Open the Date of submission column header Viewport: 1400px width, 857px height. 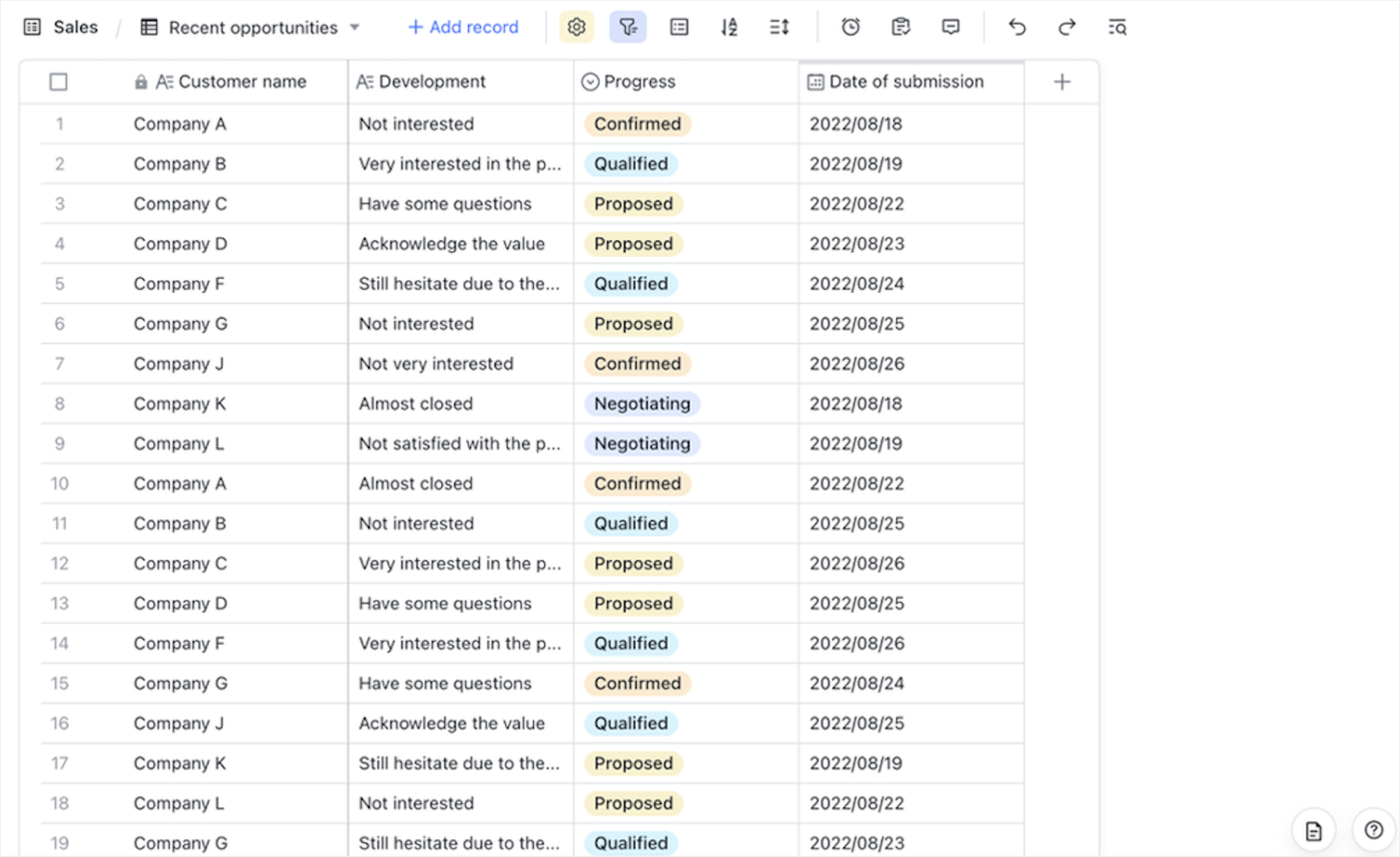pyautogui.click(x=911, y=82)
